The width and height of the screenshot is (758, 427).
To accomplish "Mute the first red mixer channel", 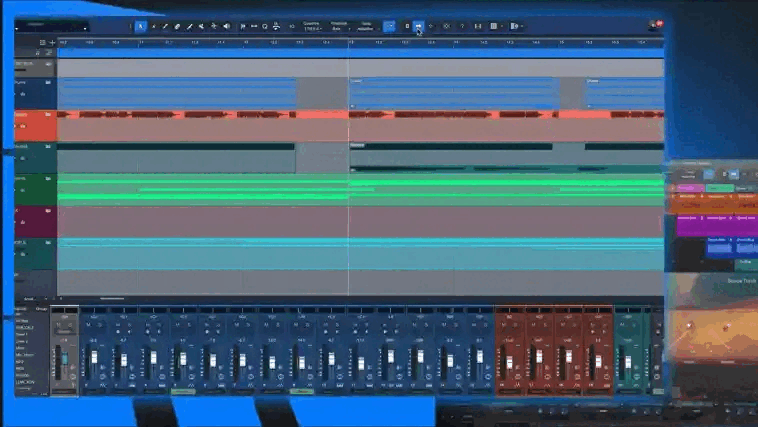I will pos(504,325).
